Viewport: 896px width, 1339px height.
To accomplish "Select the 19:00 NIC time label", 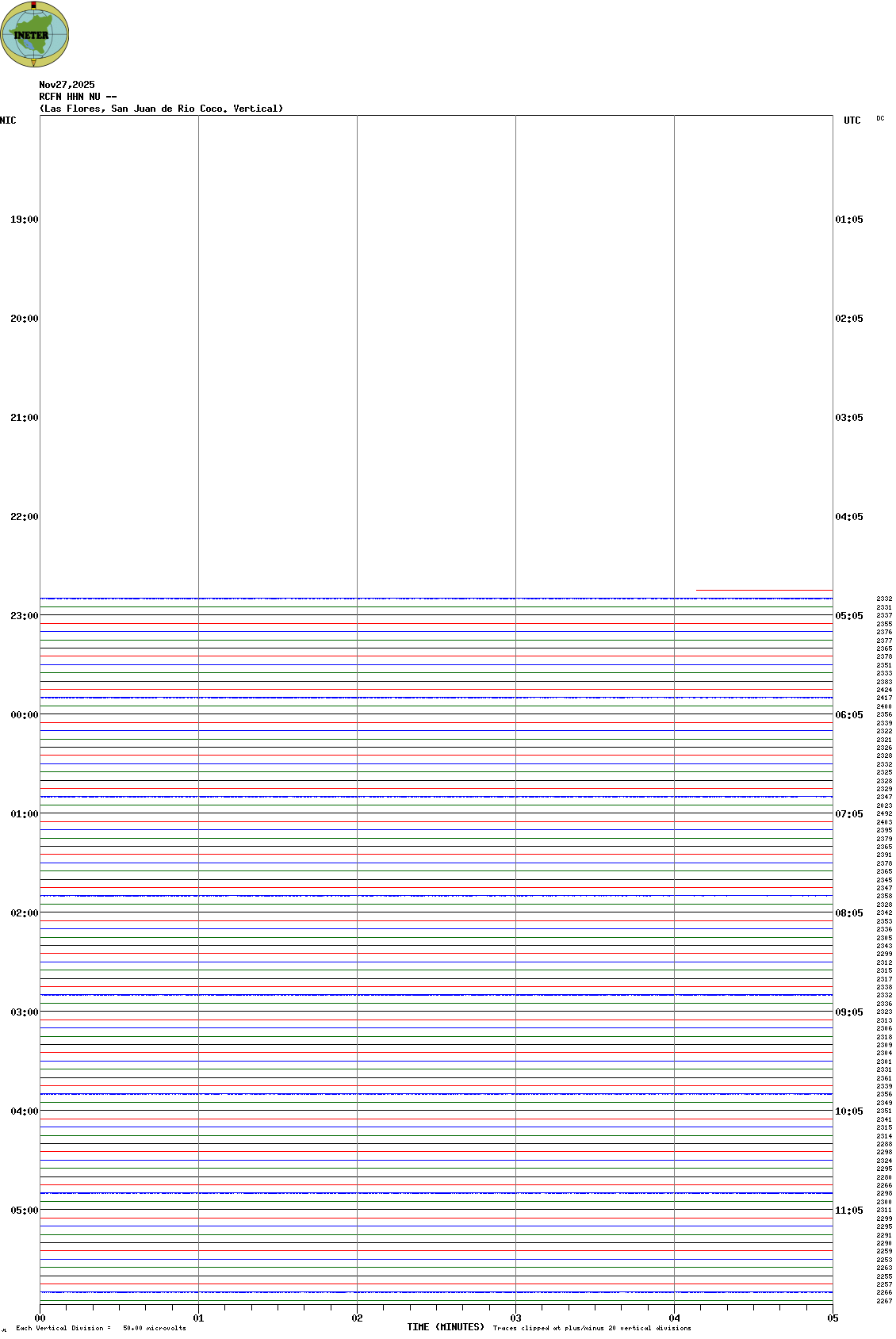I will [24, 220].
